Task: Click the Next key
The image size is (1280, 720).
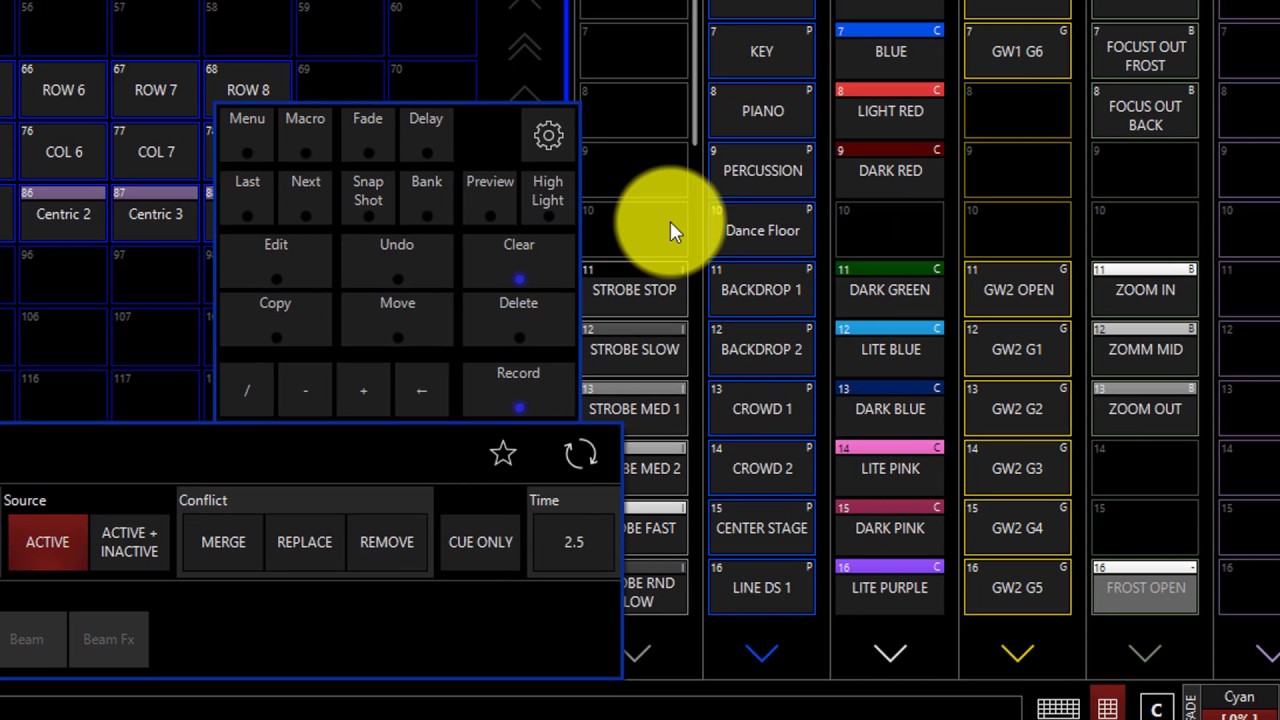Action: point(305,197)
